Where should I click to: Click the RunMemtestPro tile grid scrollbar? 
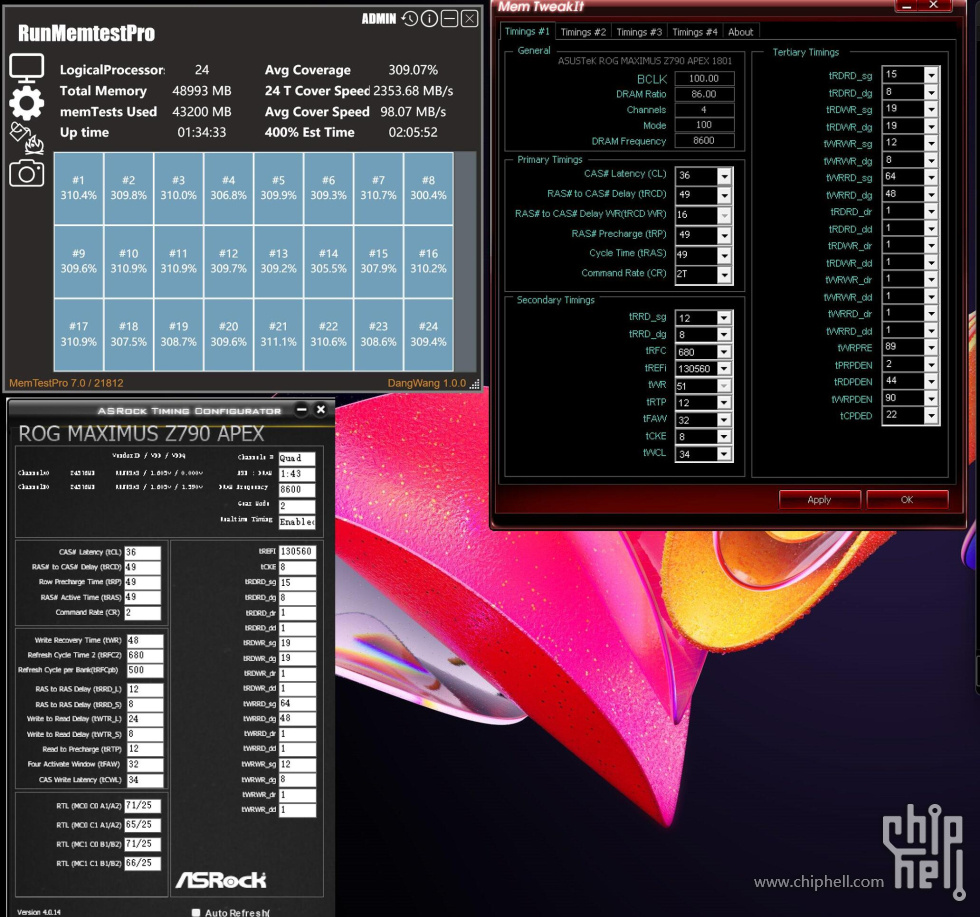coord(464,261)
